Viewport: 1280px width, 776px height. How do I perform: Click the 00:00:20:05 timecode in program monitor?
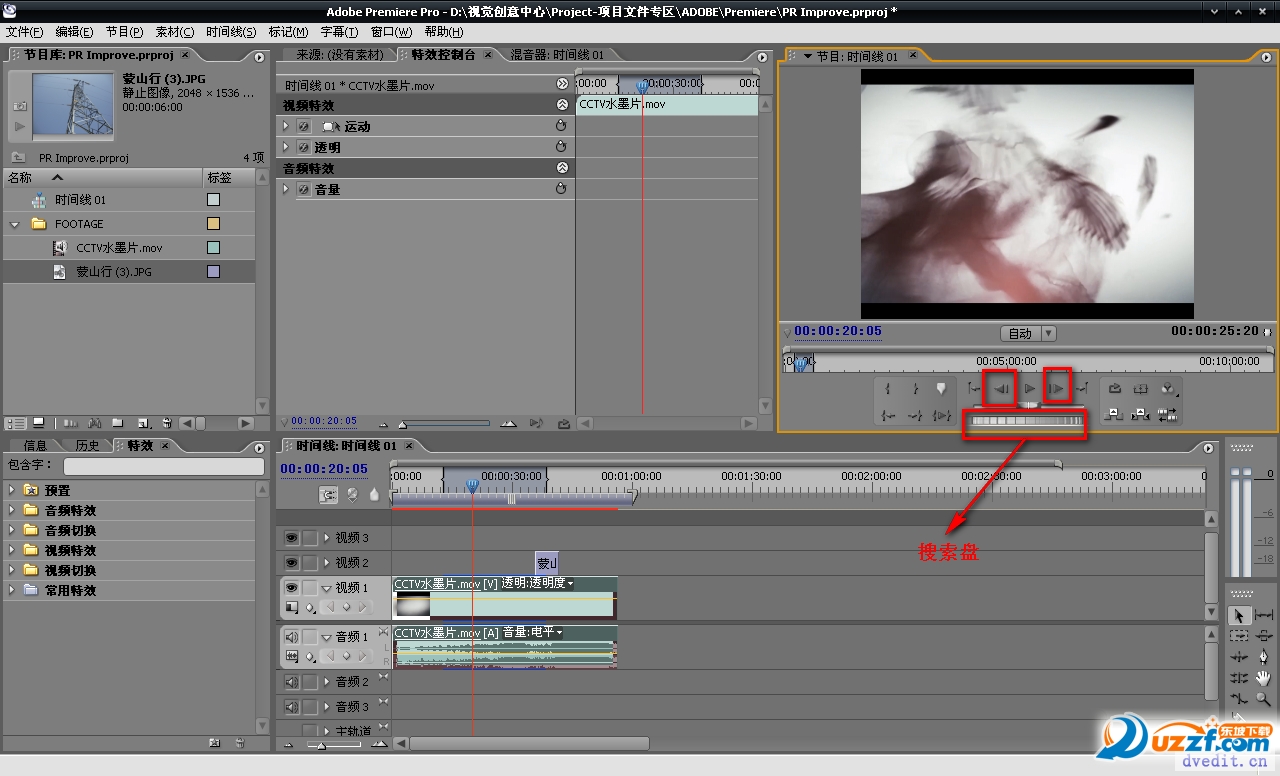(825, 331)
